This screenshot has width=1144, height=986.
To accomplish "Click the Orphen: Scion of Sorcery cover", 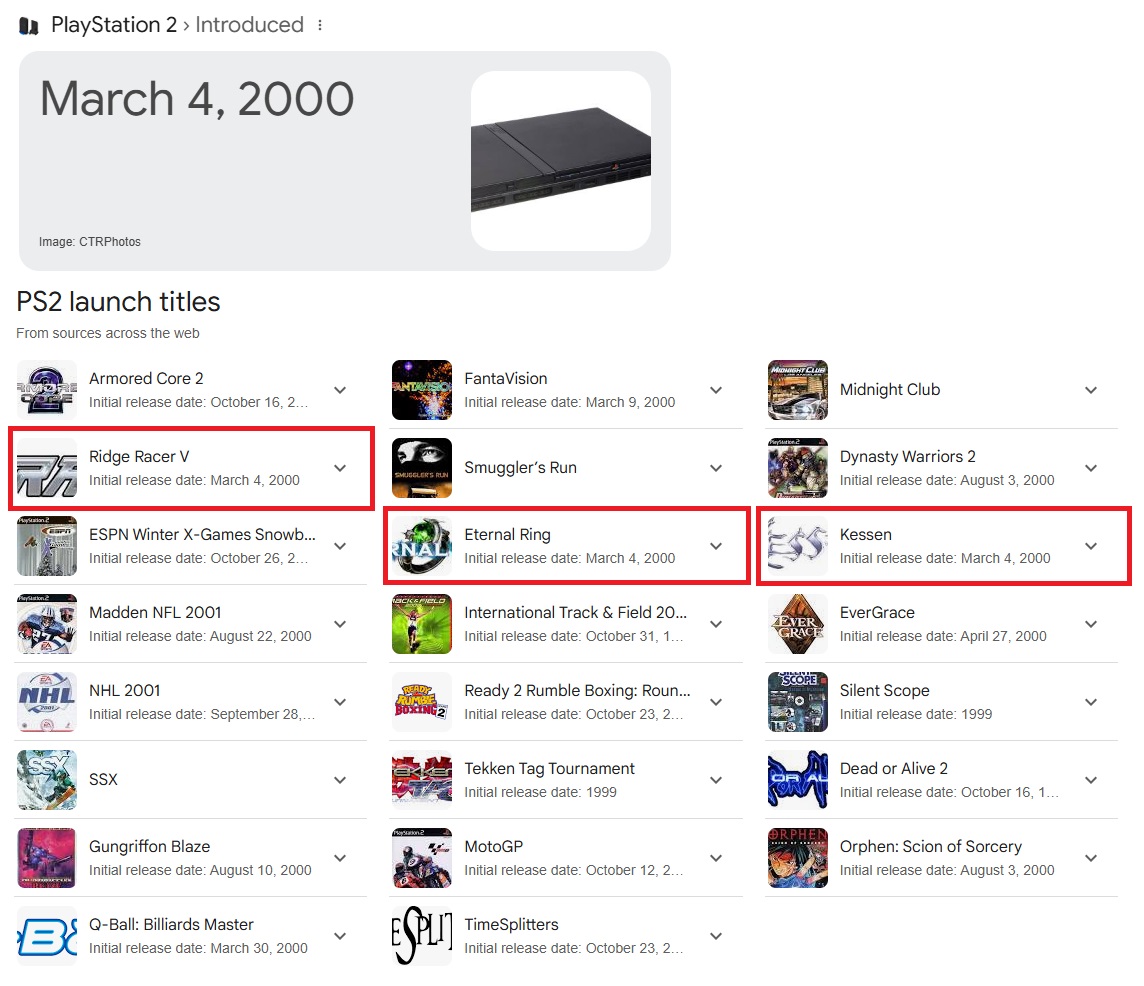I will (x=797, y=858).
